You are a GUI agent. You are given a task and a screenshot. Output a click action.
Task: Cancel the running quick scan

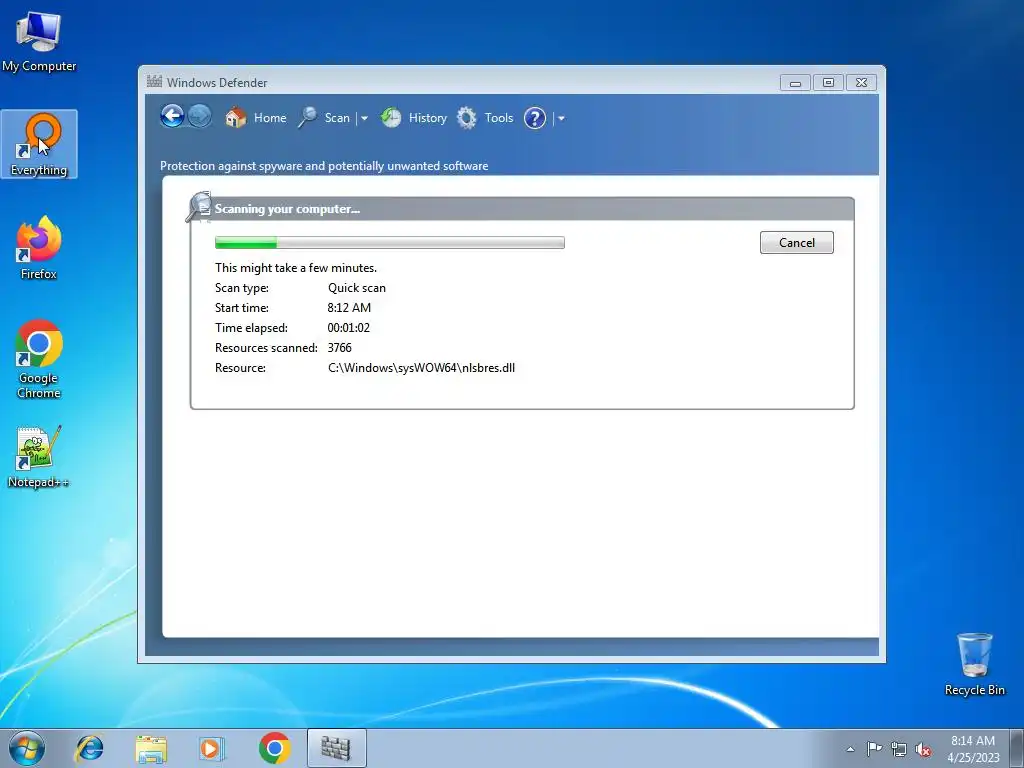coord(797,242)
